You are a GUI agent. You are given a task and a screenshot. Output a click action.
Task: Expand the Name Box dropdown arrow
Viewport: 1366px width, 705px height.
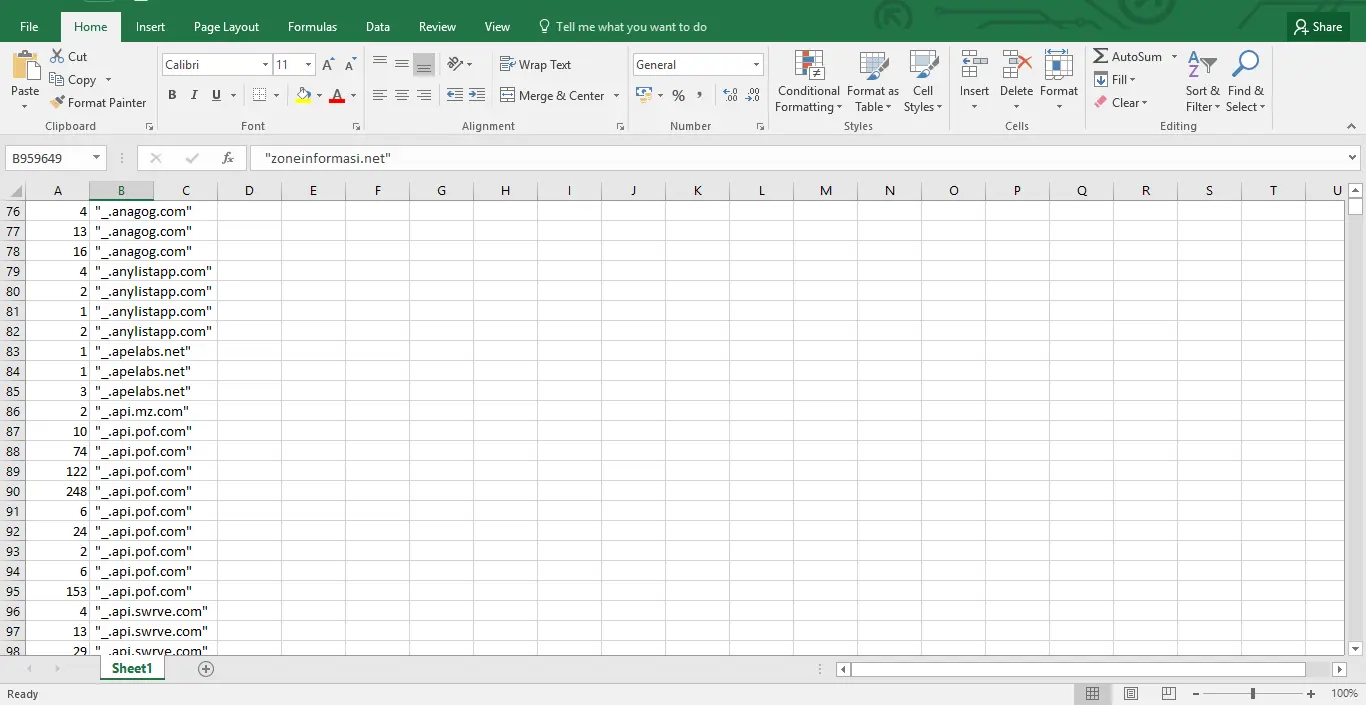pos(97,158)
